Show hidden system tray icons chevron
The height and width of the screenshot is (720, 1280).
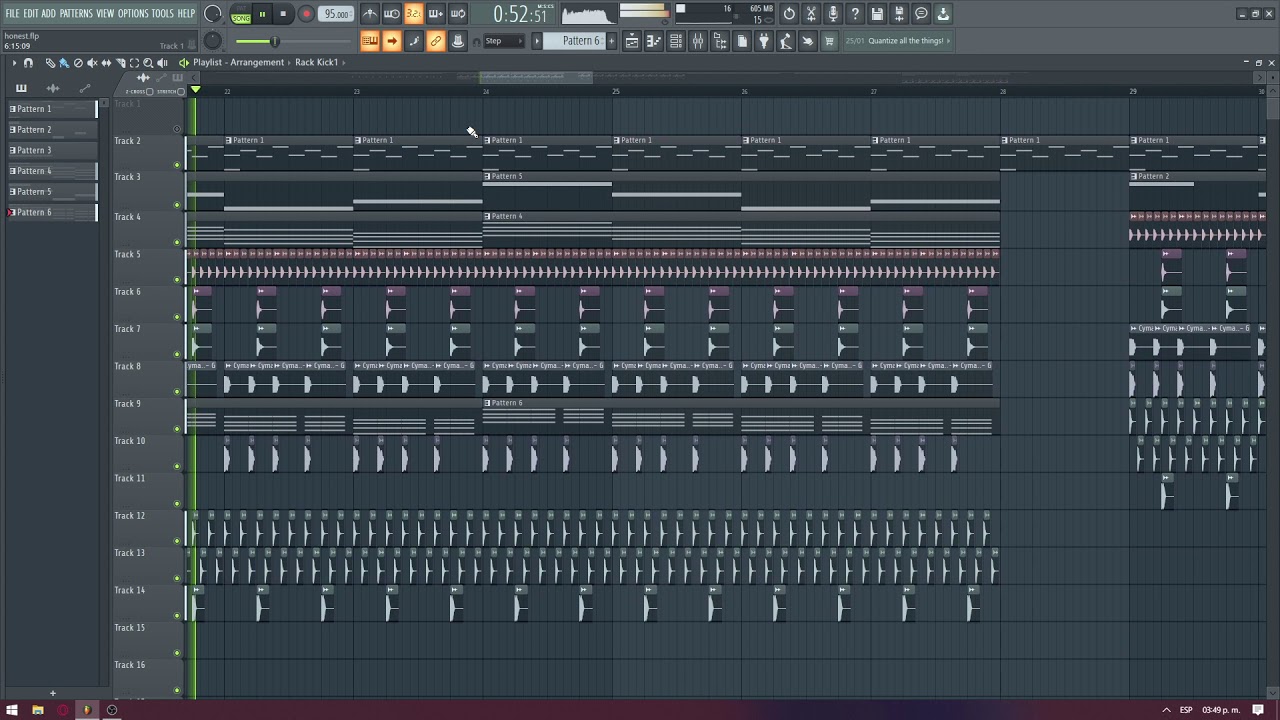1166,710
